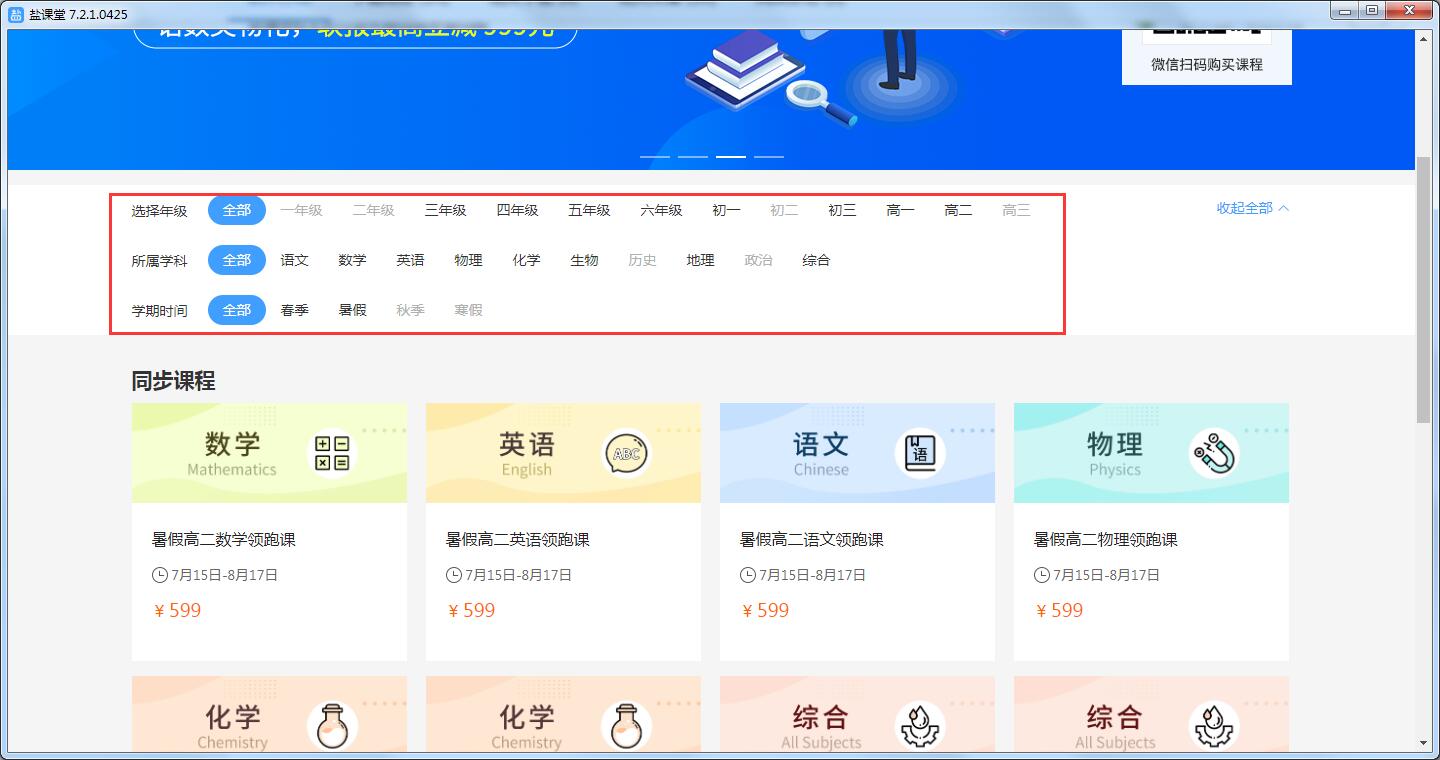This screenshot has width=1440, height=760.
Task: Click the Chinese book icon
Action: (920, 453)
